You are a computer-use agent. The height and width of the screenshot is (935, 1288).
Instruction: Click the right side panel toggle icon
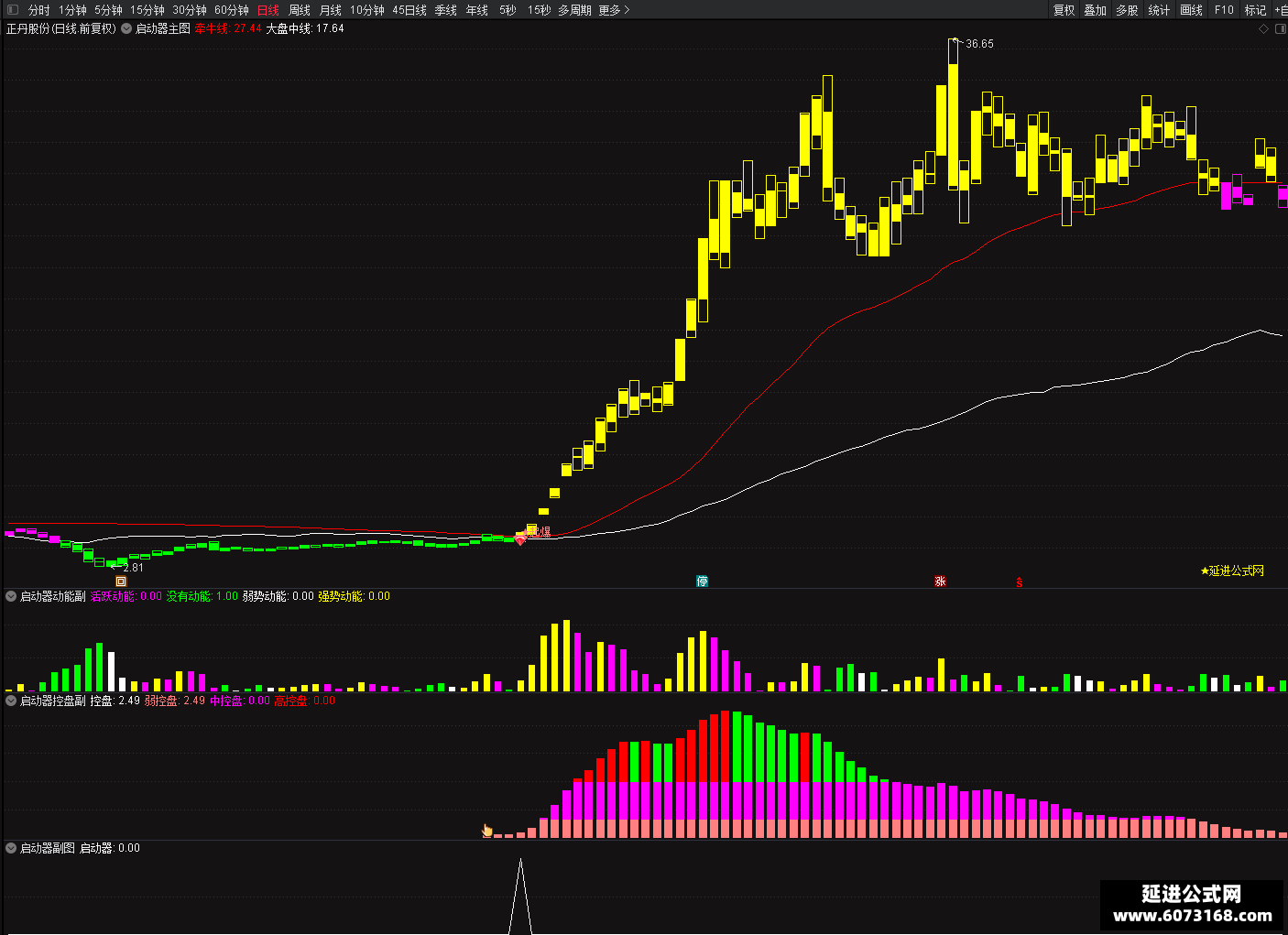click(1281, 29)
